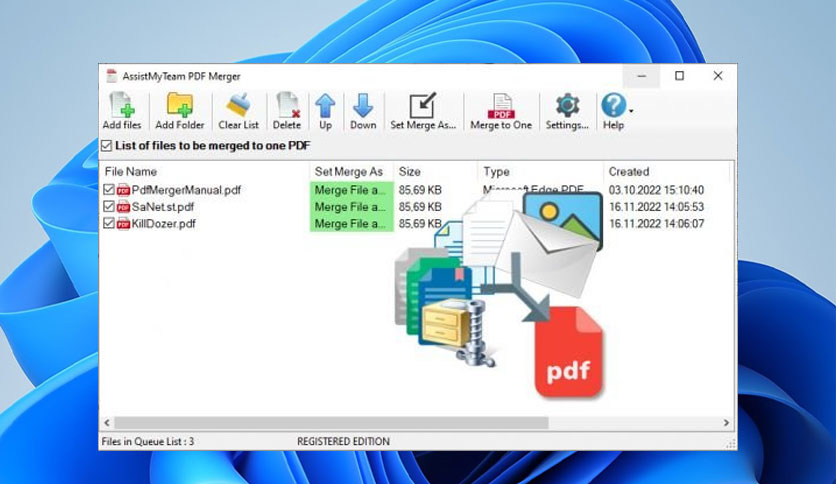Click PDF icon beside KillDozer.pdf
The image size is (836, 484).
[123, 223]
